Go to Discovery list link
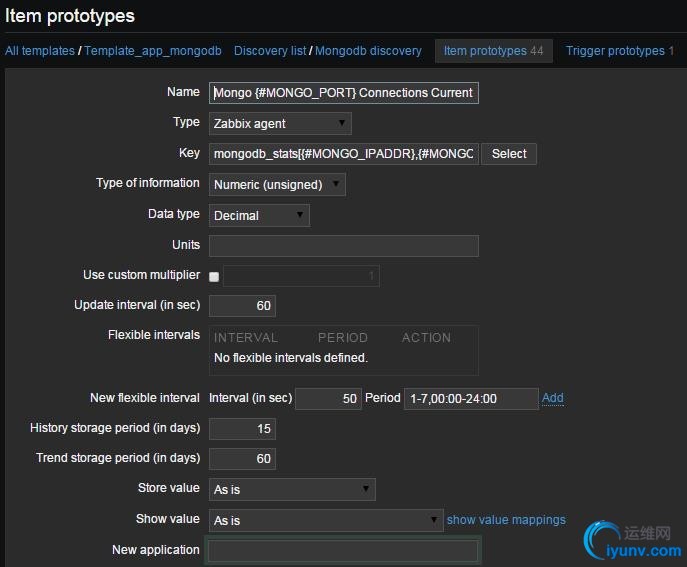 coord(270,51)
